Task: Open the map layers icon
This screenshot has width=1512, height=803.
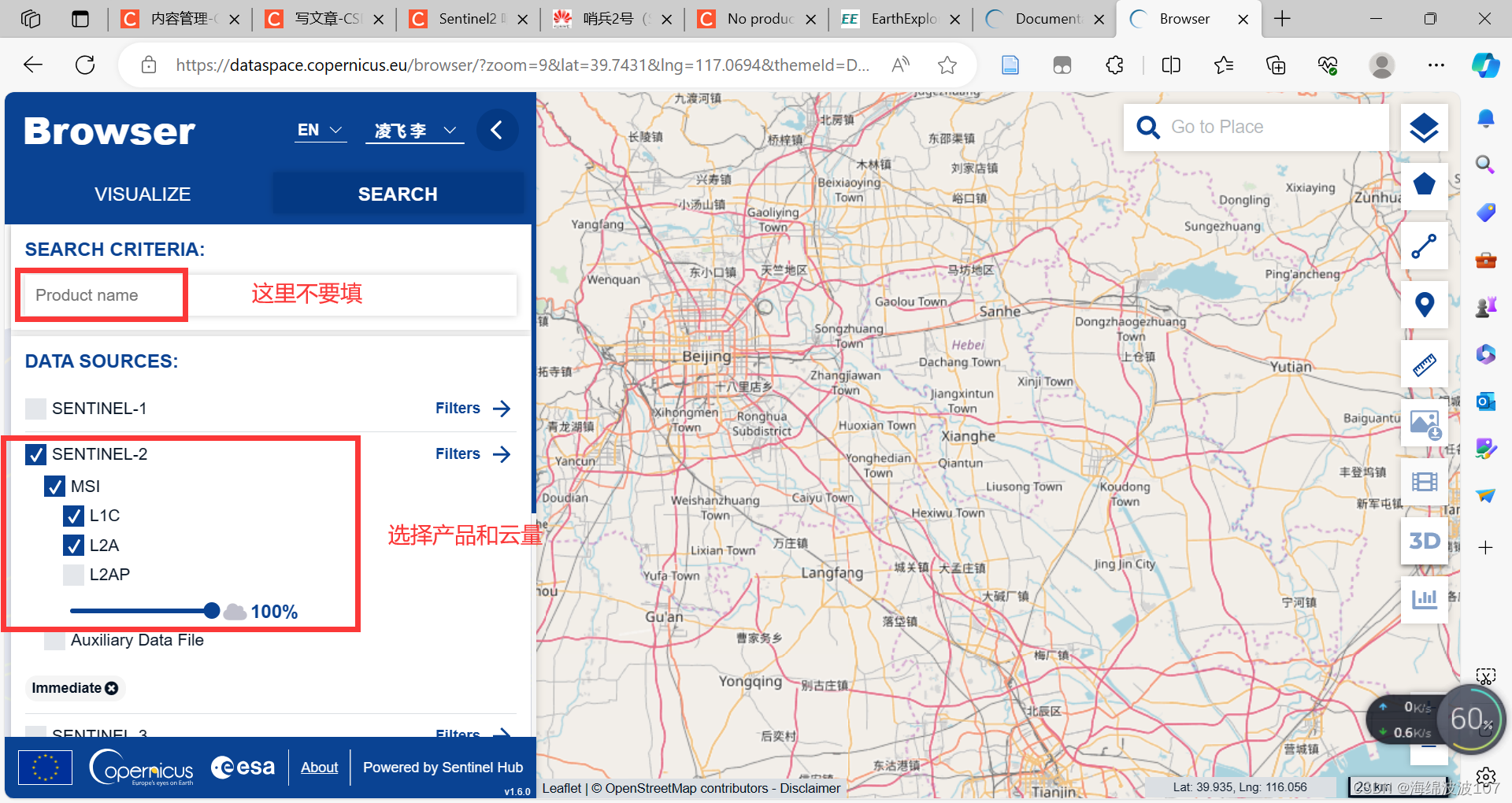Action: coord(1424,128)
